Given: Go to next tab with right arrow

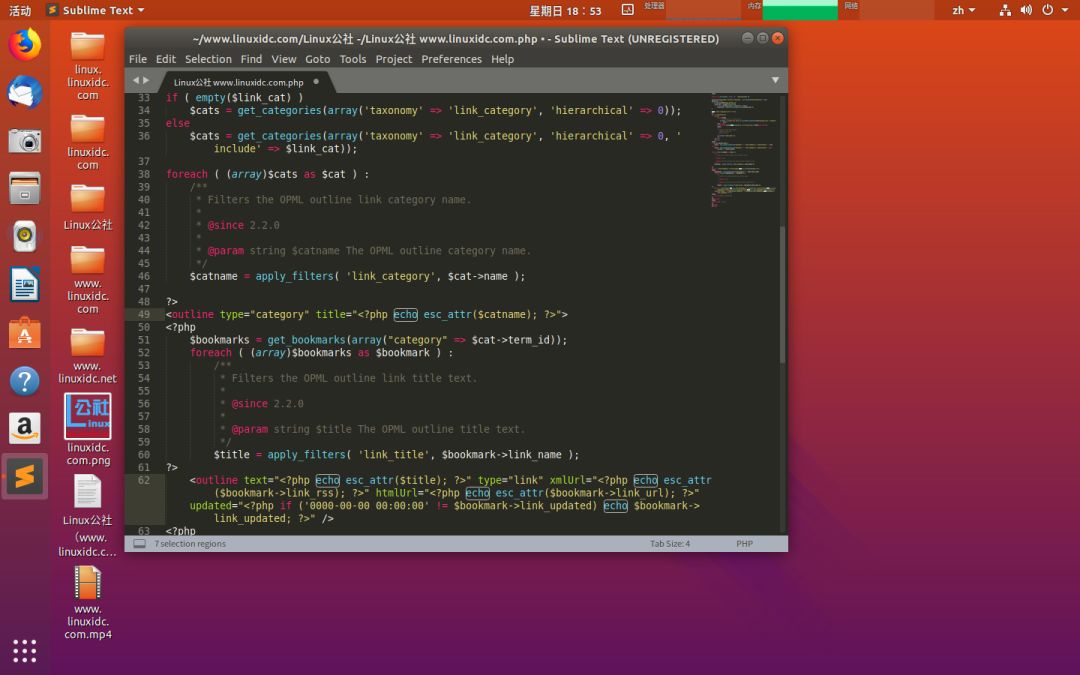Looking at the screenshot, I should point(146,81).
